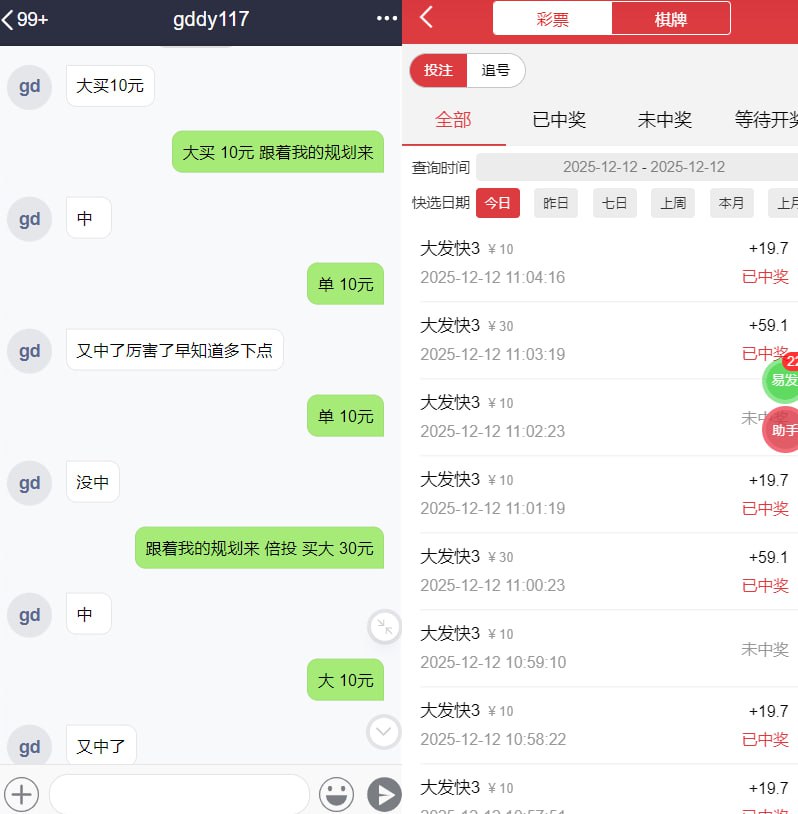Screen dimensions: 798x814
Task: Tap the green 易发 floating bubble
Action: [781, 380]
